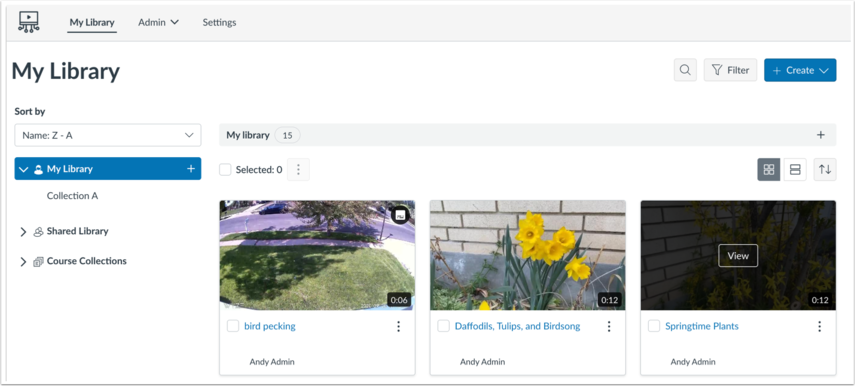Click the sort order arrows icon

825,170
